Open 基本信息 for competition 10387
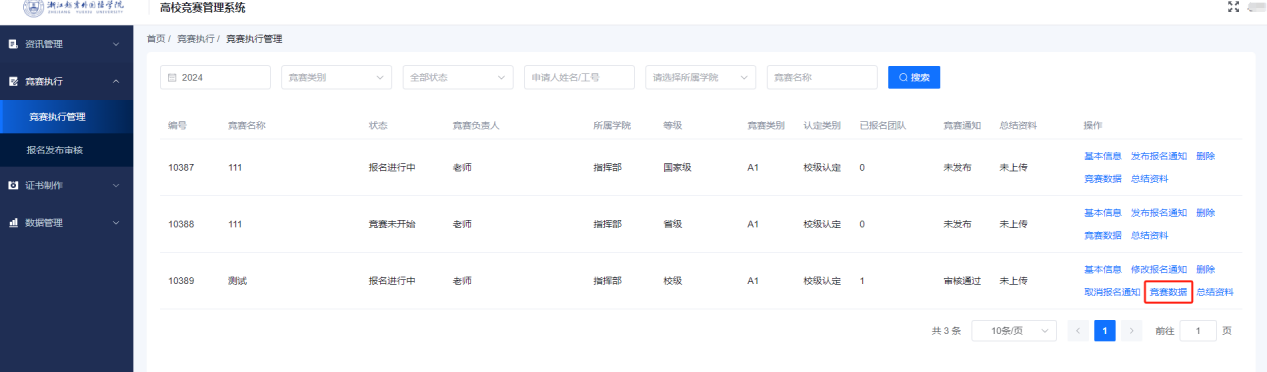The width and height of the screenshot is (1267, 372). 1102,156
